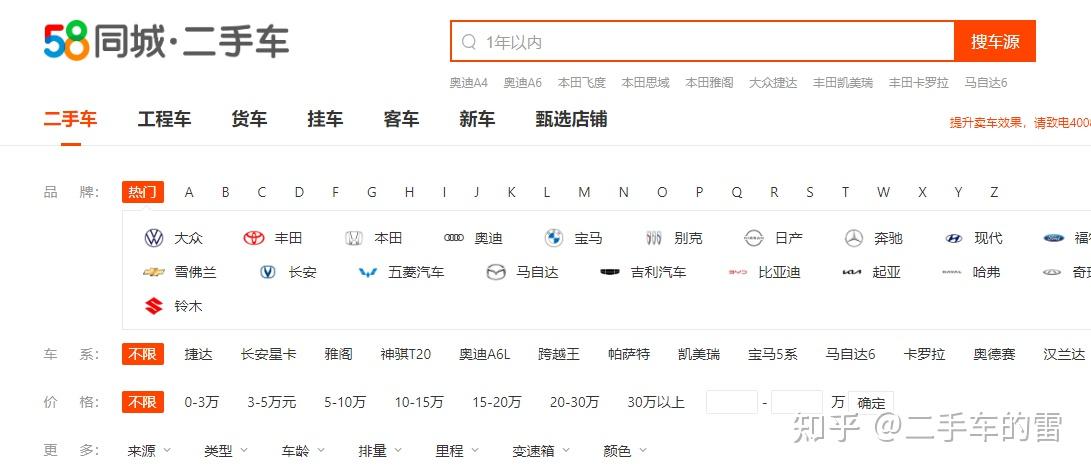Select the 凯美瑞 car series

click(699, 354)
